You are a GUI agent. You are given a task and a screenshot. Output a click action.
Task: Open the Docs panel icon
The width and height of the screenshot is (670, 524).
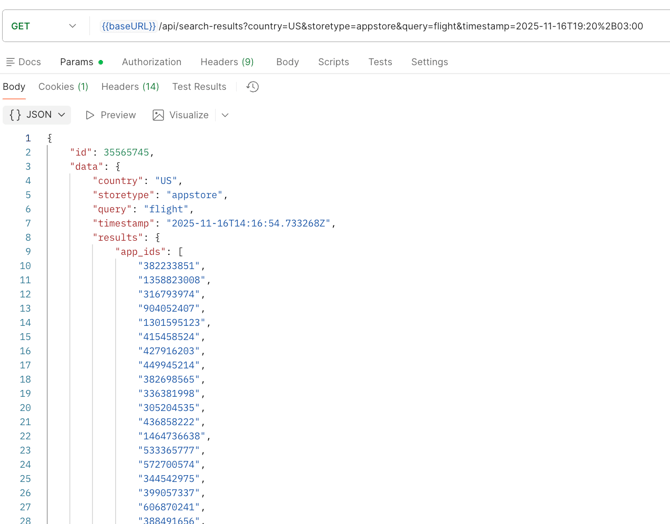(x=11, y=62)
